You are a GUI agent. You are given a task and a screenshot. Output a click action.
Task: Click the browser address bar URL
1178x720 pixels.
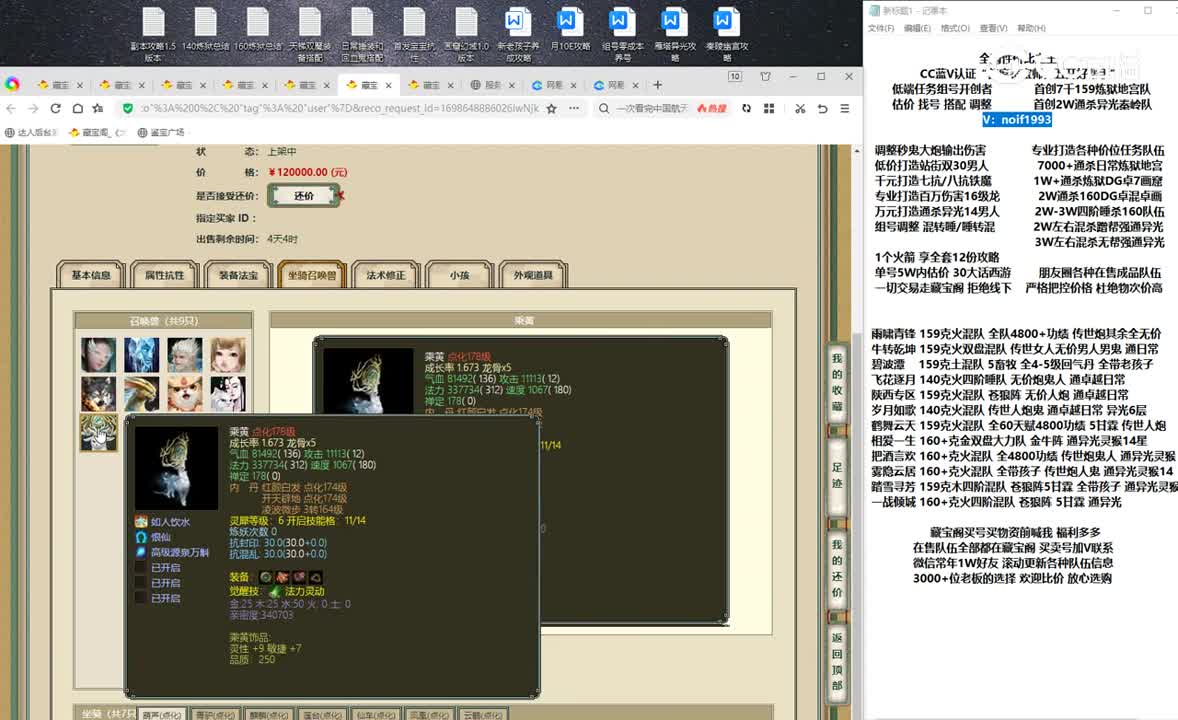(x=340, y=108)
